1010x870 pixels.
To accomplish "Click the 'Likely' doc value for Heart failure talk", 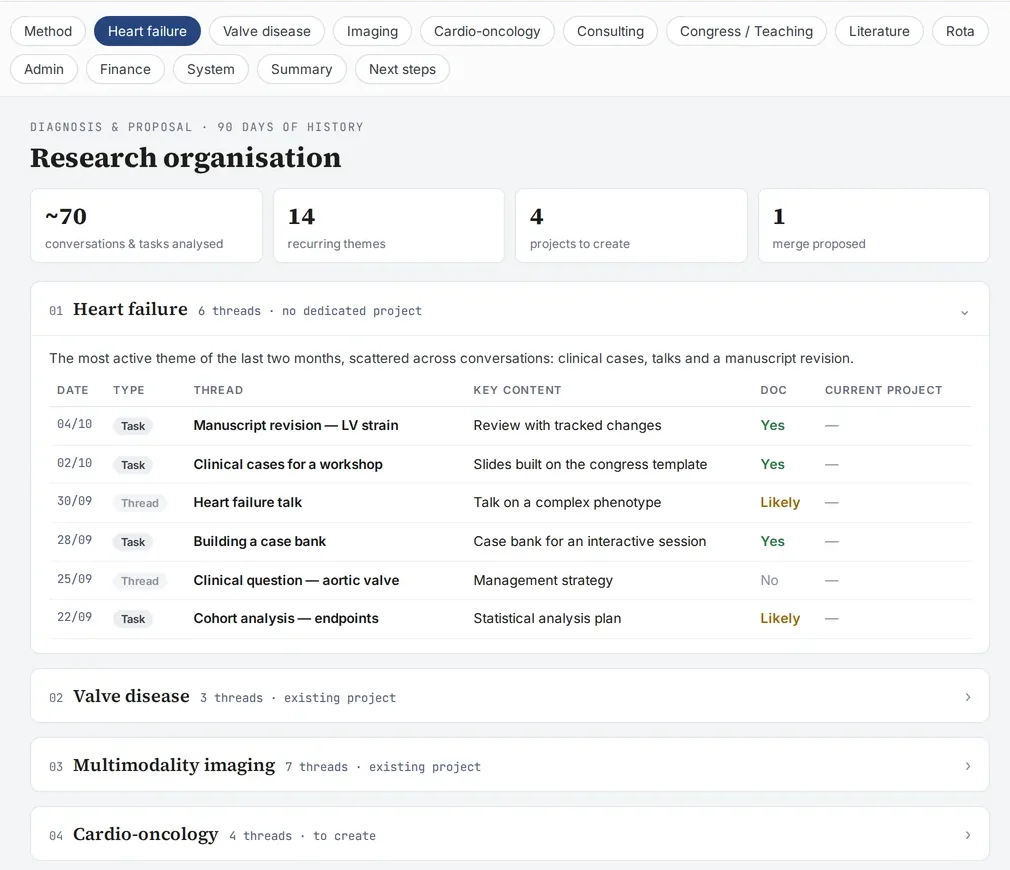I will coord(780,502).
